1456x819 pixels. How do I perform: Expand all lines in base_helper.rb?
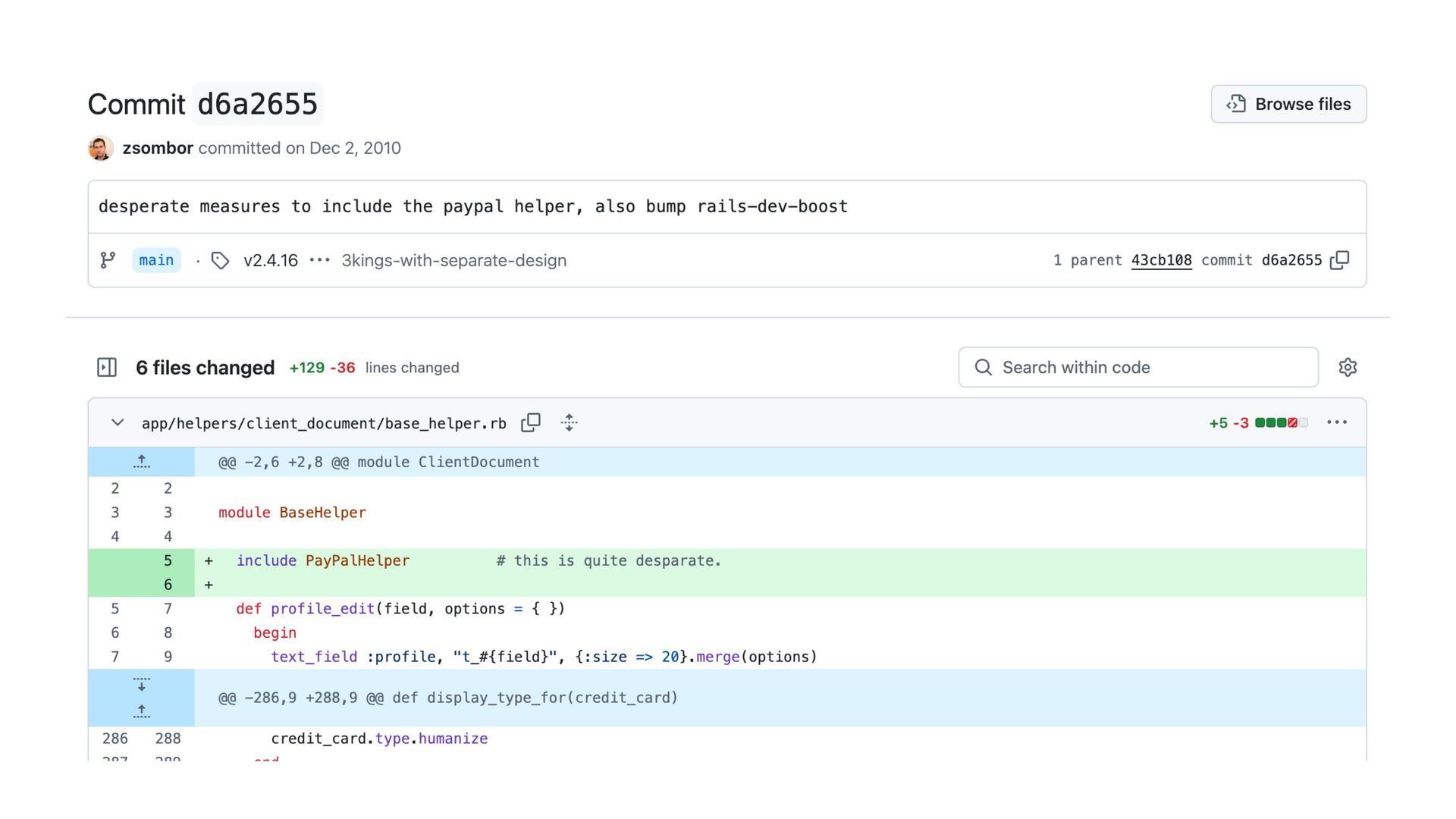point(570,423)
